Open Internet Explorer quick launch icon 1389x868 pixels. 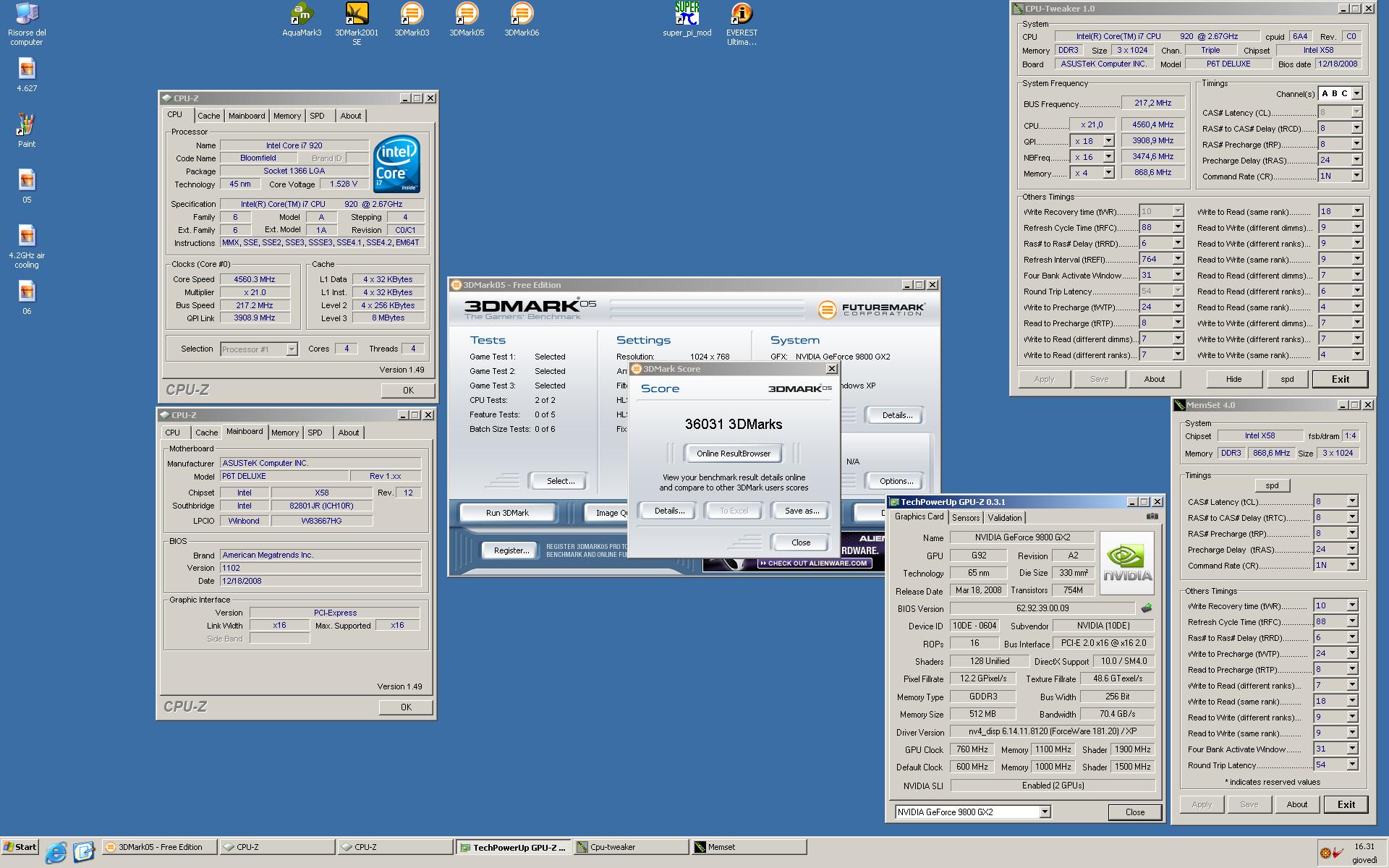point(56,852)
